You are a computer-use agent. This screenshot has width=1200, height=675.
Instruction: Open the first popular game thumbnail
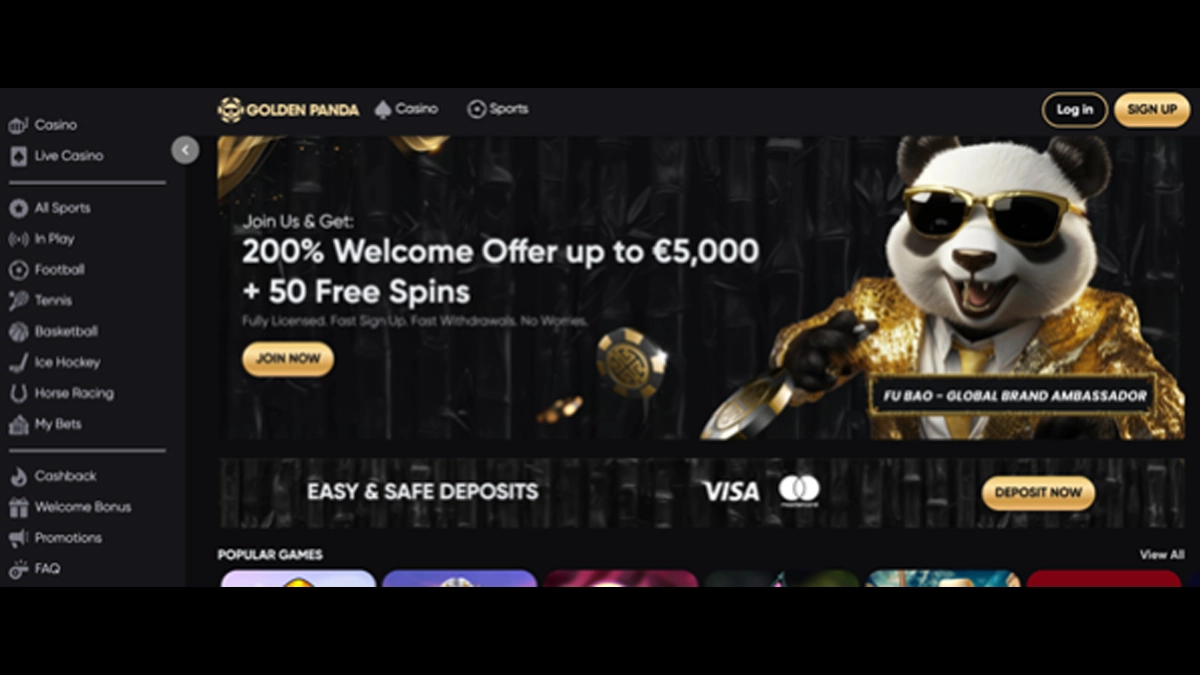[298, 578]
